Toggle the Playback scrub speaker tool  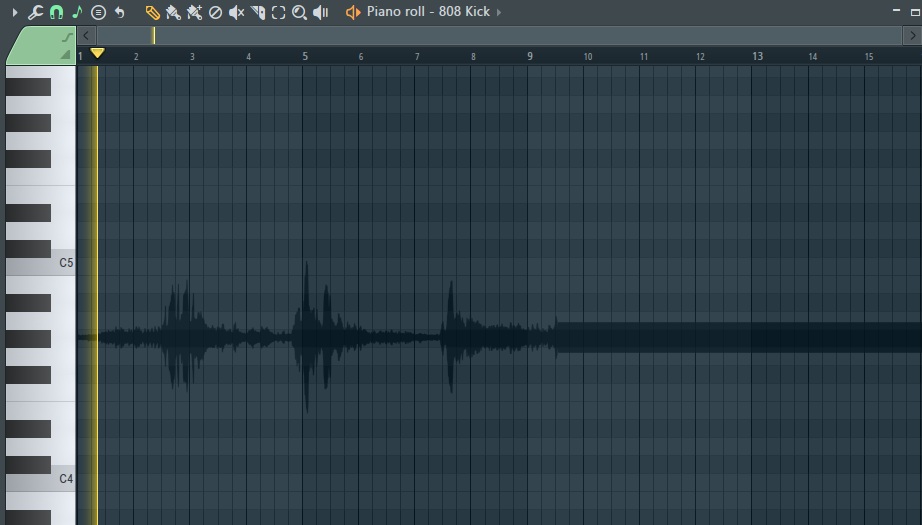tap(321, 12)
